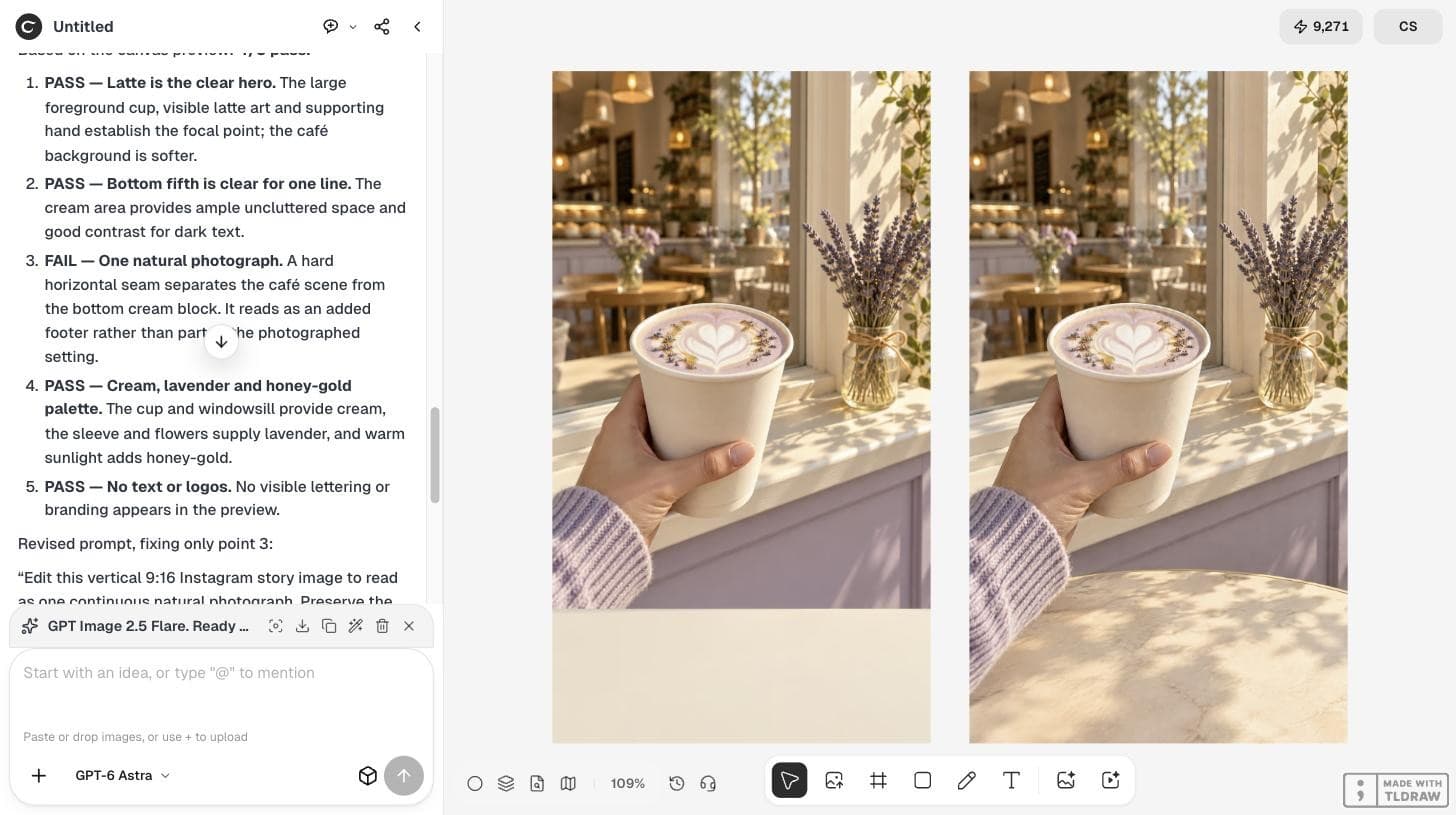1456x815 pixels.
Task: Open the GPT-6 Astra model dropdown
Action: [x=122, y=775]
